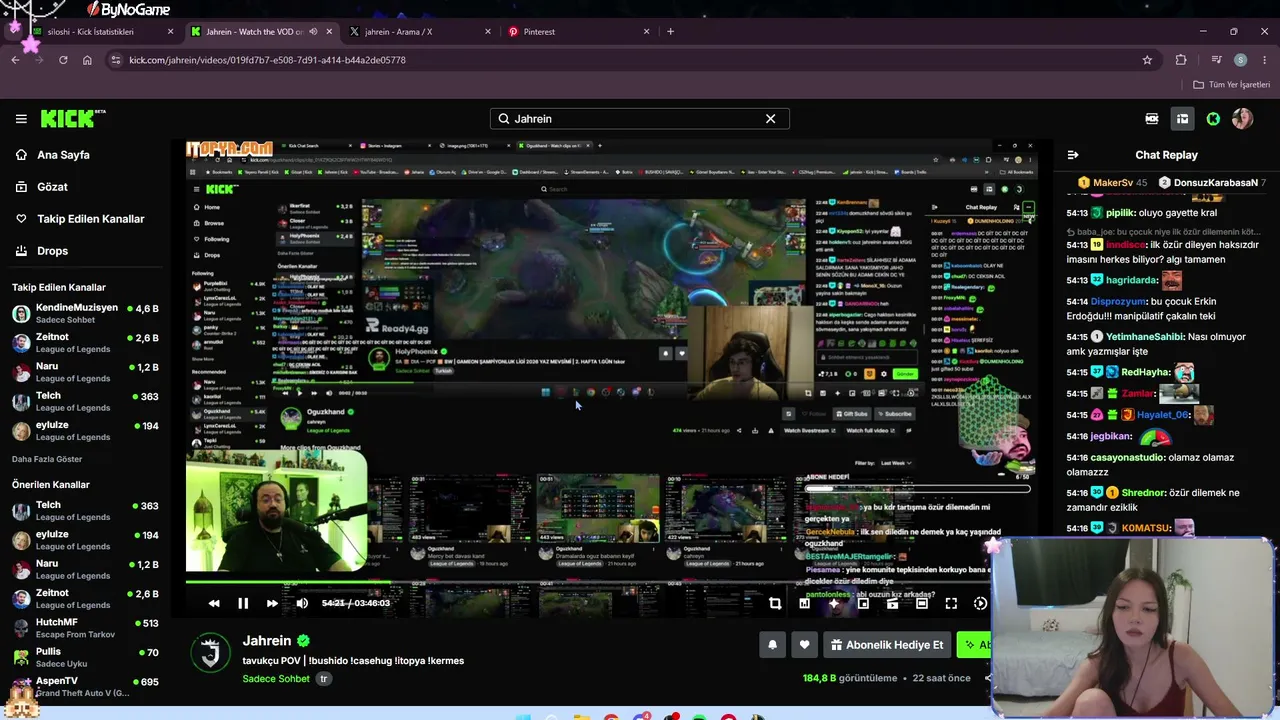This screenshot has width=1280, height=720.
Task: Open the browser extensions menu
Action: (x=1181, y=60)
